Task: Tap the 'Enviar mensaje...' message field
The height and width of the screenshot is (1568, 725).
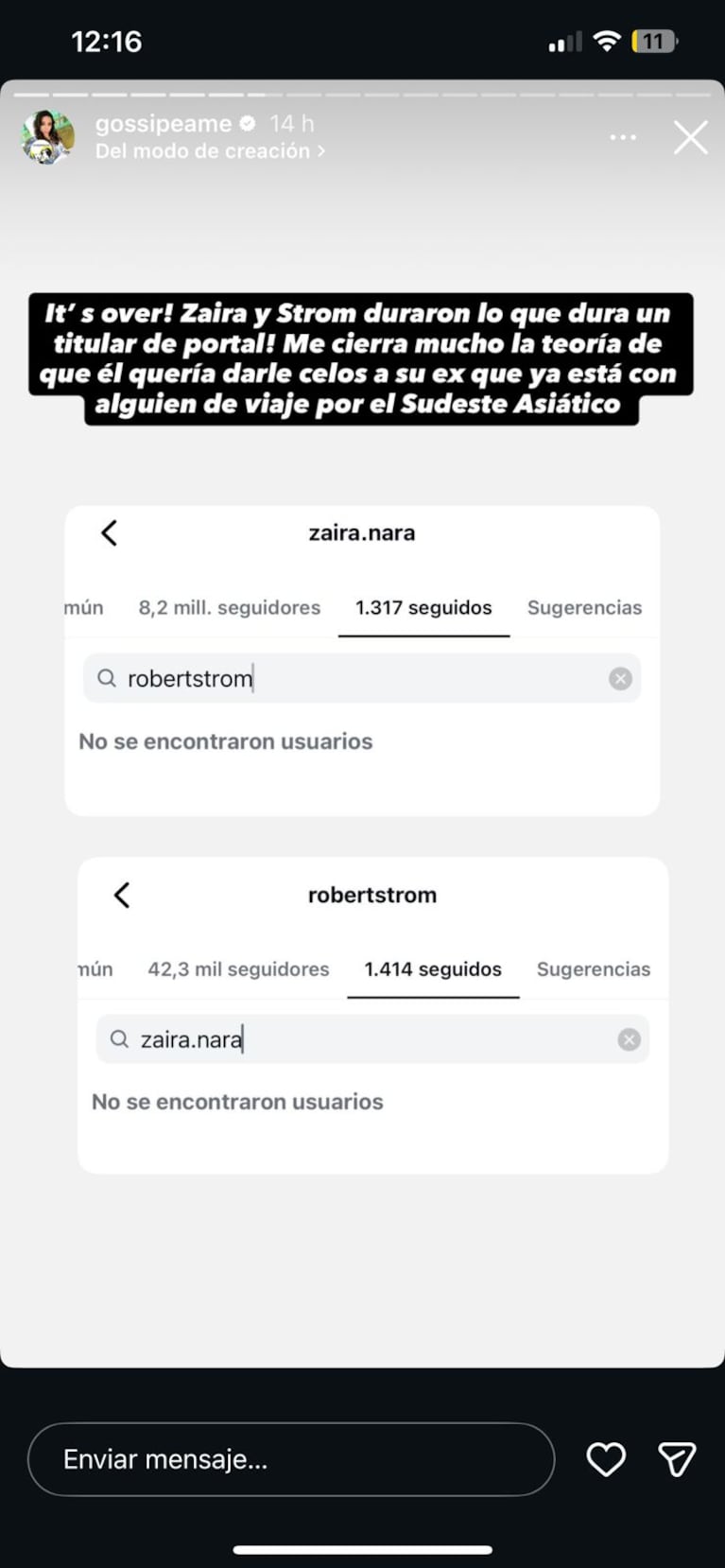Action: tap(290, 1459)
